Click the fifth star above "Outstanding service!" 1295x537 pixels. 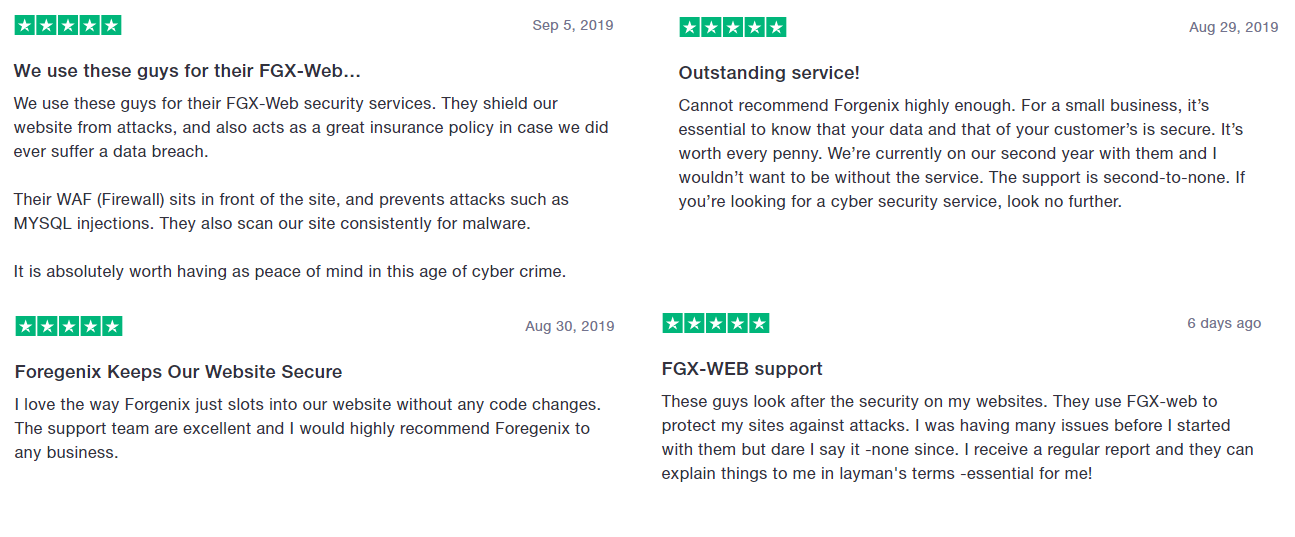(776, 28)
